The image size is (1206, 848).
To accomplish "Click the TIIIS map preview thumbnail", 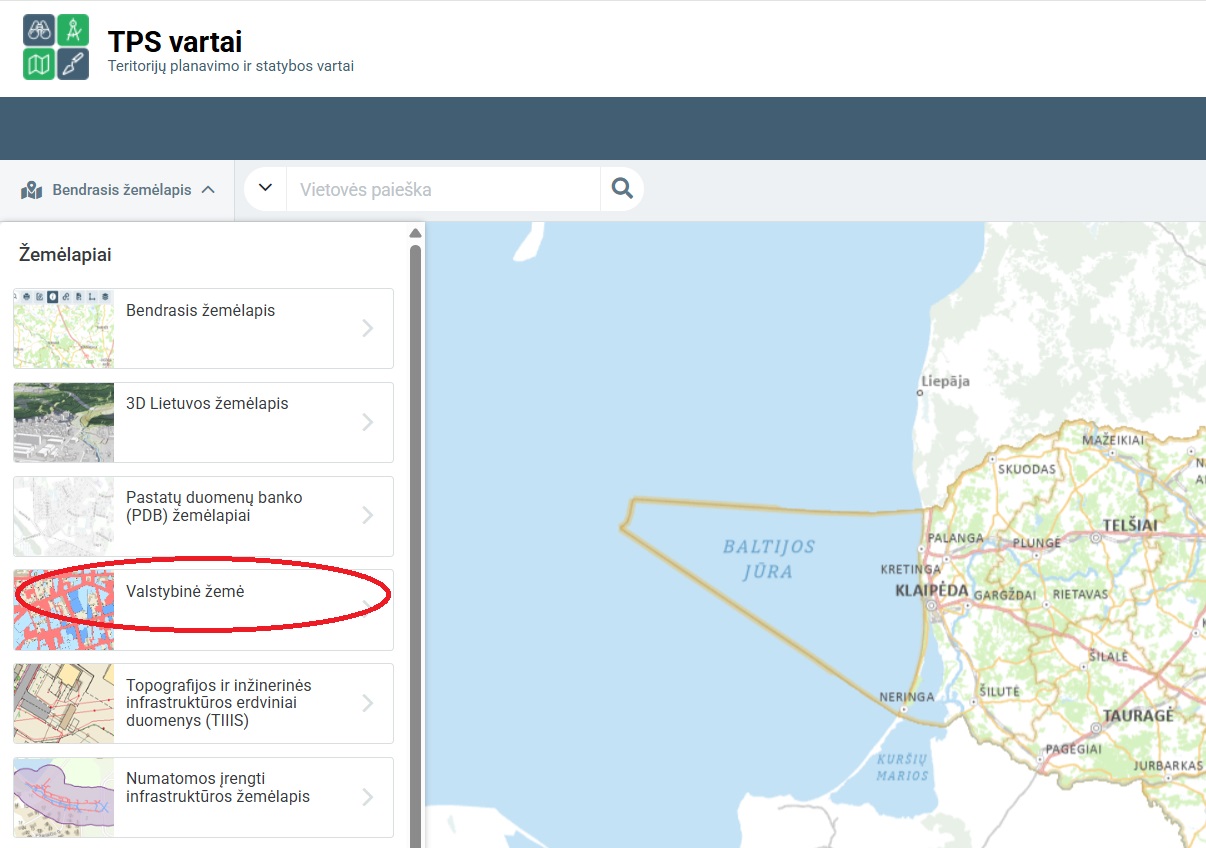I will pyautogui.click(x=64, y=704).
